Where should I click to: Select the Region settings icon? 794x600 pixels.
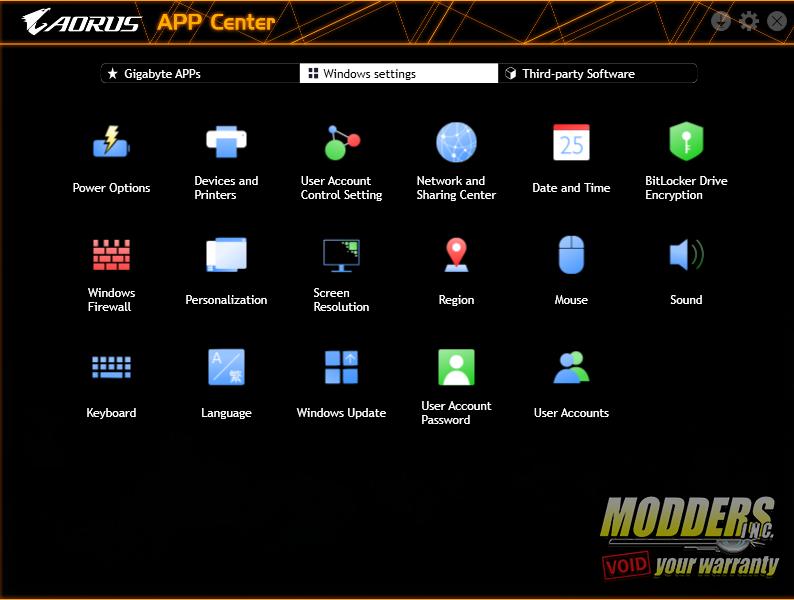pos(456,256)
